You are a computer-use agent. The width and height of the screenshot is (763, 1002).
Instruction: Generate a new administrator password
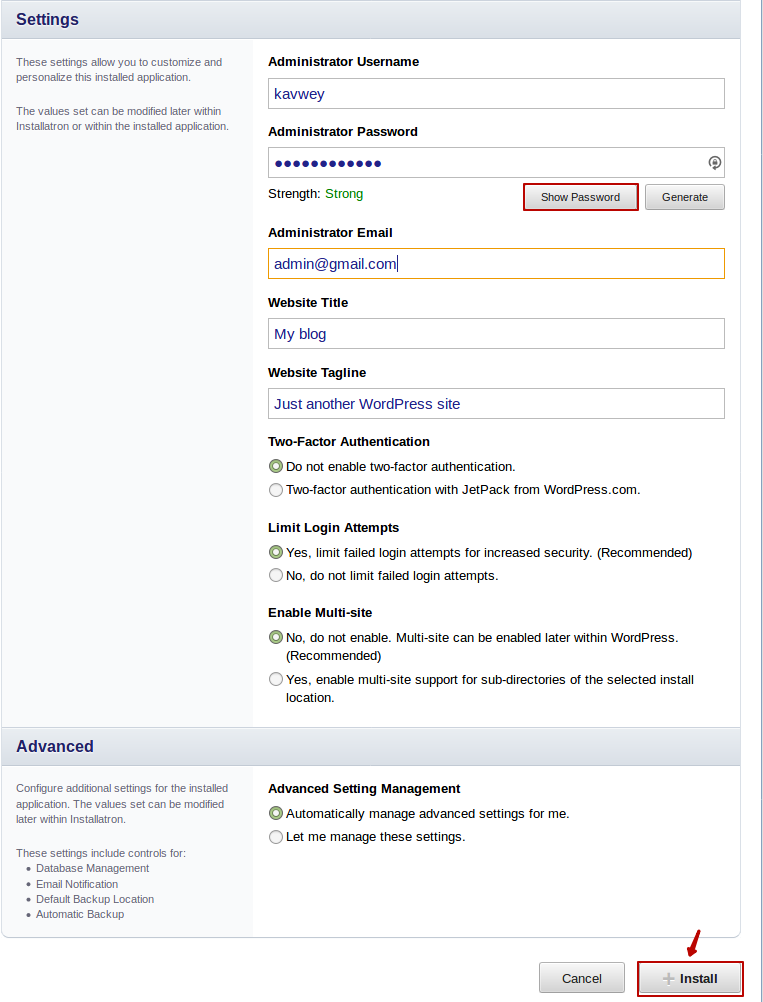pyautogui.click(x=685, y=197)
